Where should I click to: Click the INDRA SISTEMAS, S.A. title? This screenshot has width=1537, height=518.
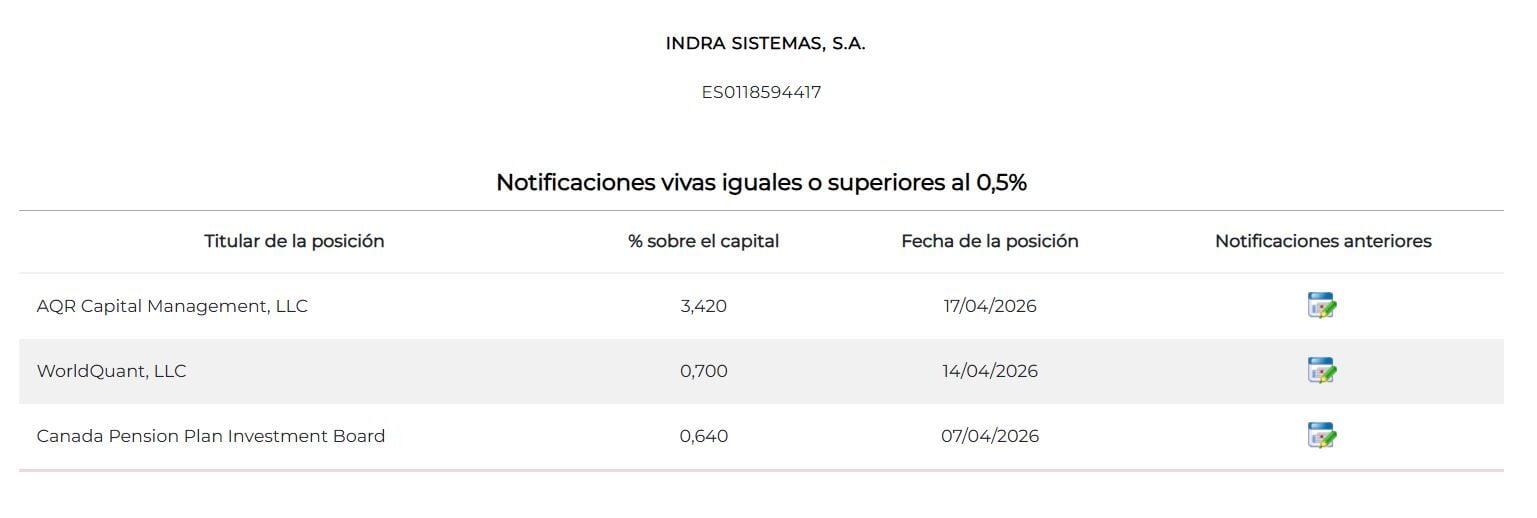[765, 43]
